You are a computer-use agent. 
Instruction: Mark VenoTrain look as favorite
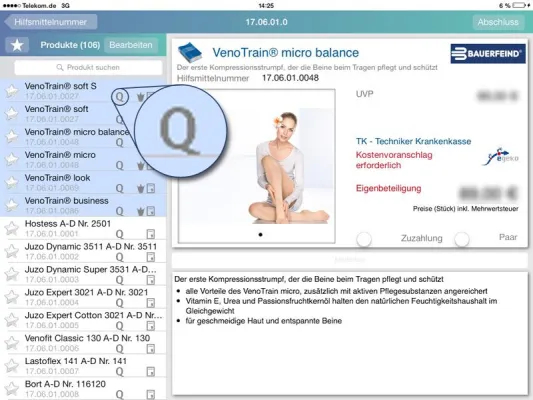(x=12, y=182)
